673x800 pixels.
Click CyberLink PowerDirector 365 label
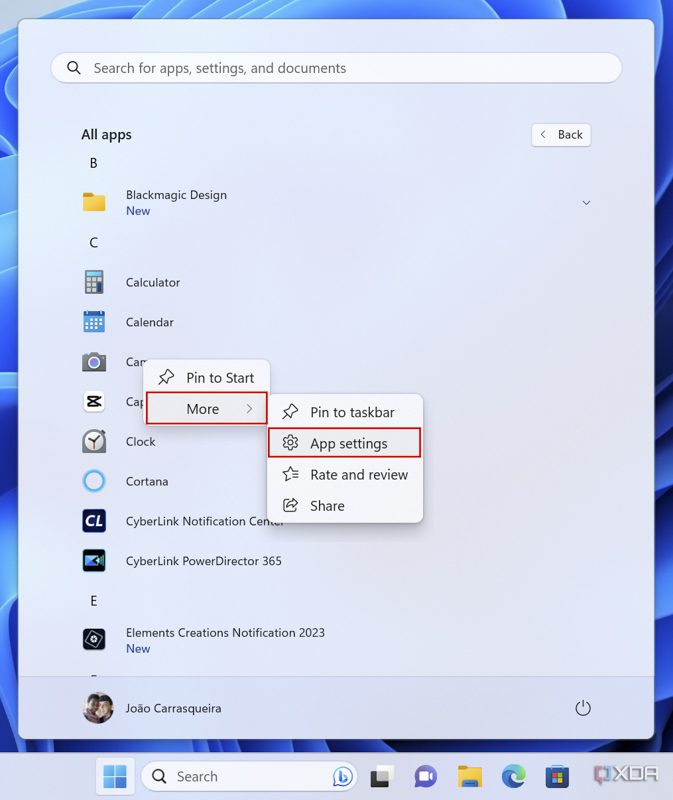[x=204, y=561]
